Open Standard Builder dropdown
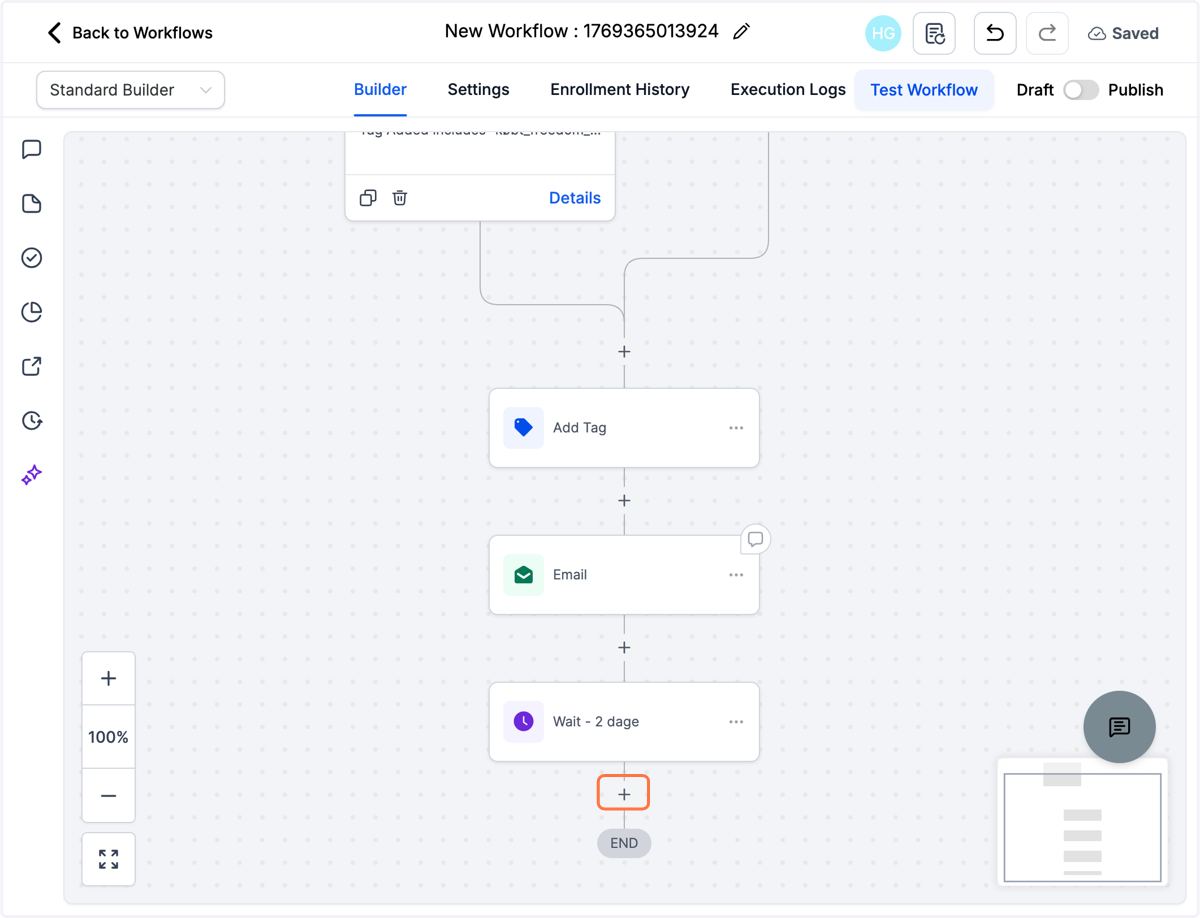This screenshot has width=1200, height=918. pyautogui.click(x=130, y=90)
